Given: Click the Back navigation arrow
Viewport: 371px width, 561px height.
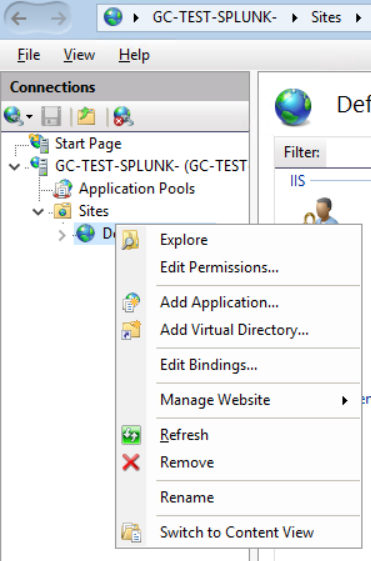Looking at the screenshot, I should pyautogui.click(x=19, y=18).
